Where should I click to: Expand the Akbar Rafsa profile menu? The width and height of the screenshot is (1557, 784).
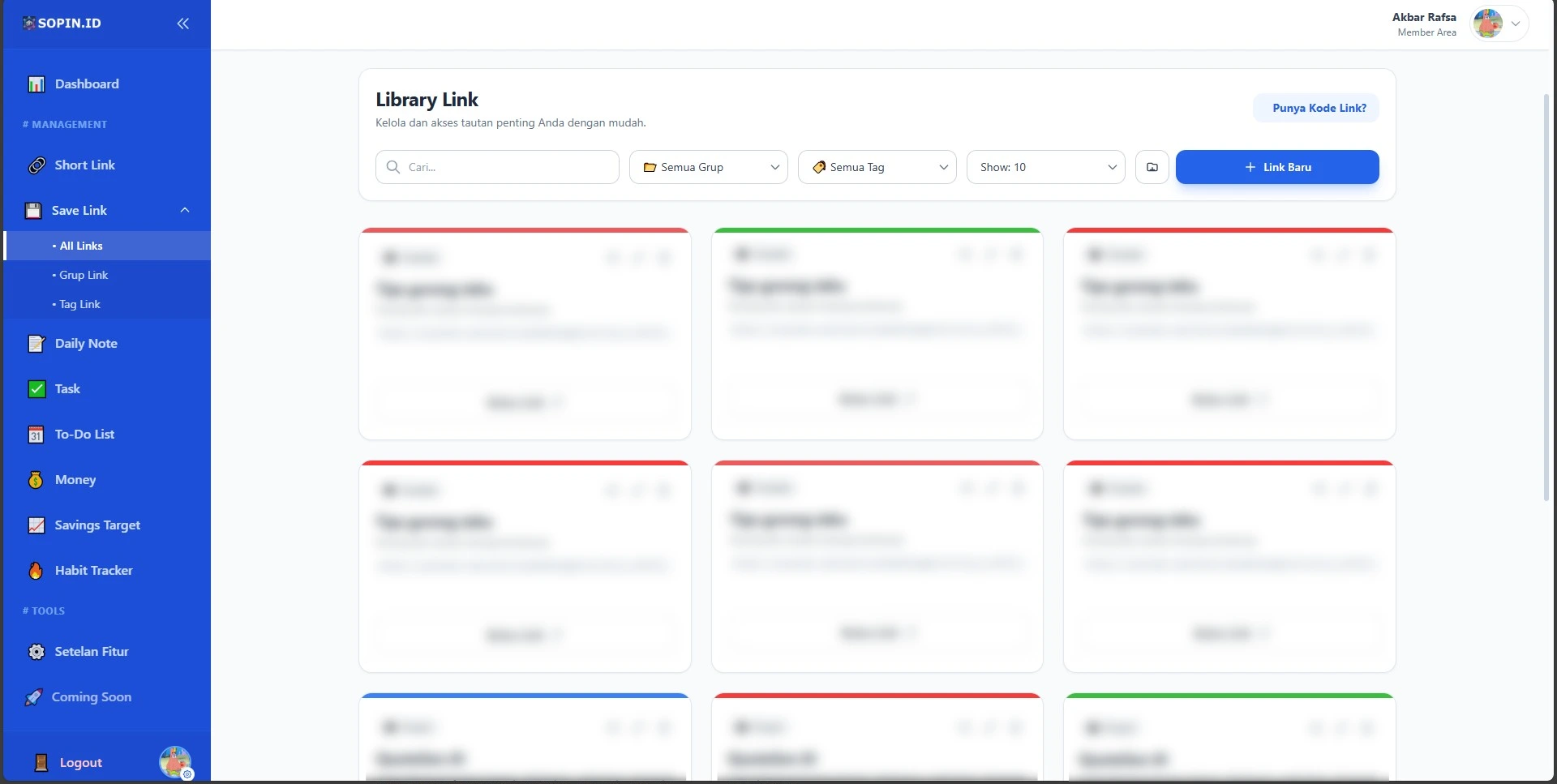[1515, 24]
